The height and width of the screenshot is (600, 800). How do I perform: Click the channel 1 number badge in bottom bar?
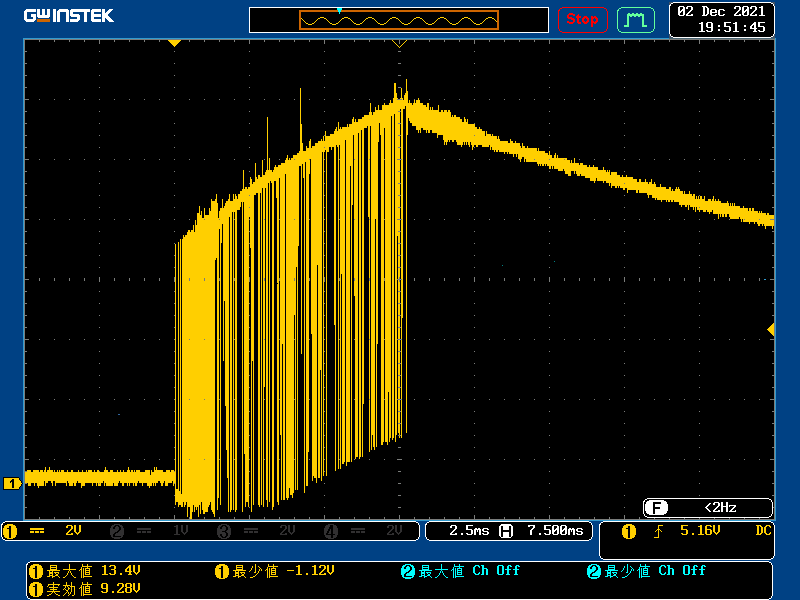pos(10,531)
